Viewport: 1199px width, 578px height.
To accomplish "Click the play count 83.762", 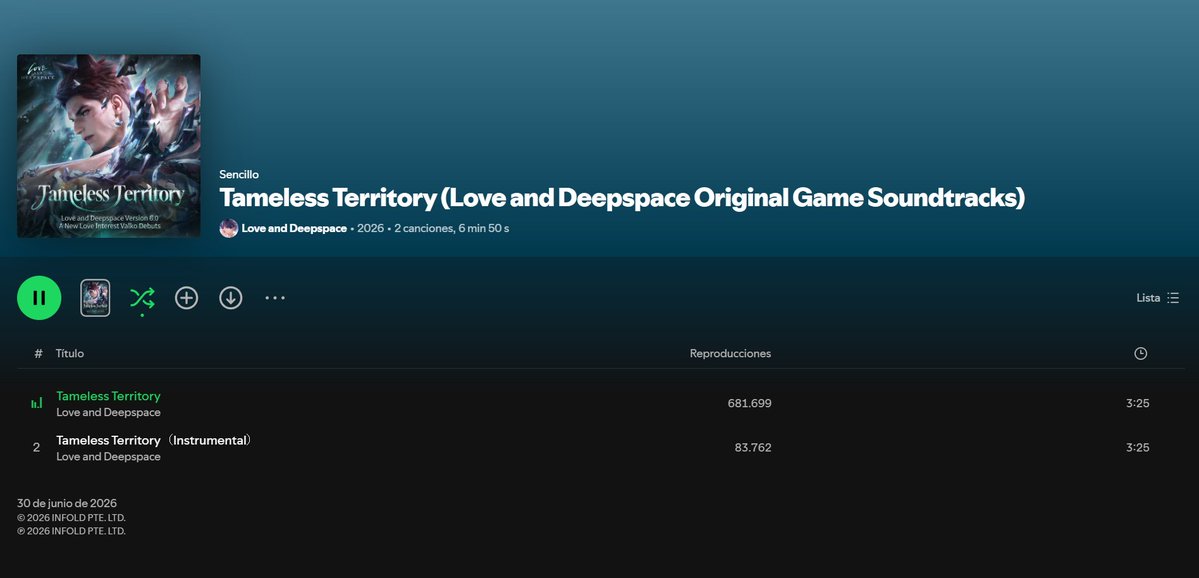I will point(753,447).
